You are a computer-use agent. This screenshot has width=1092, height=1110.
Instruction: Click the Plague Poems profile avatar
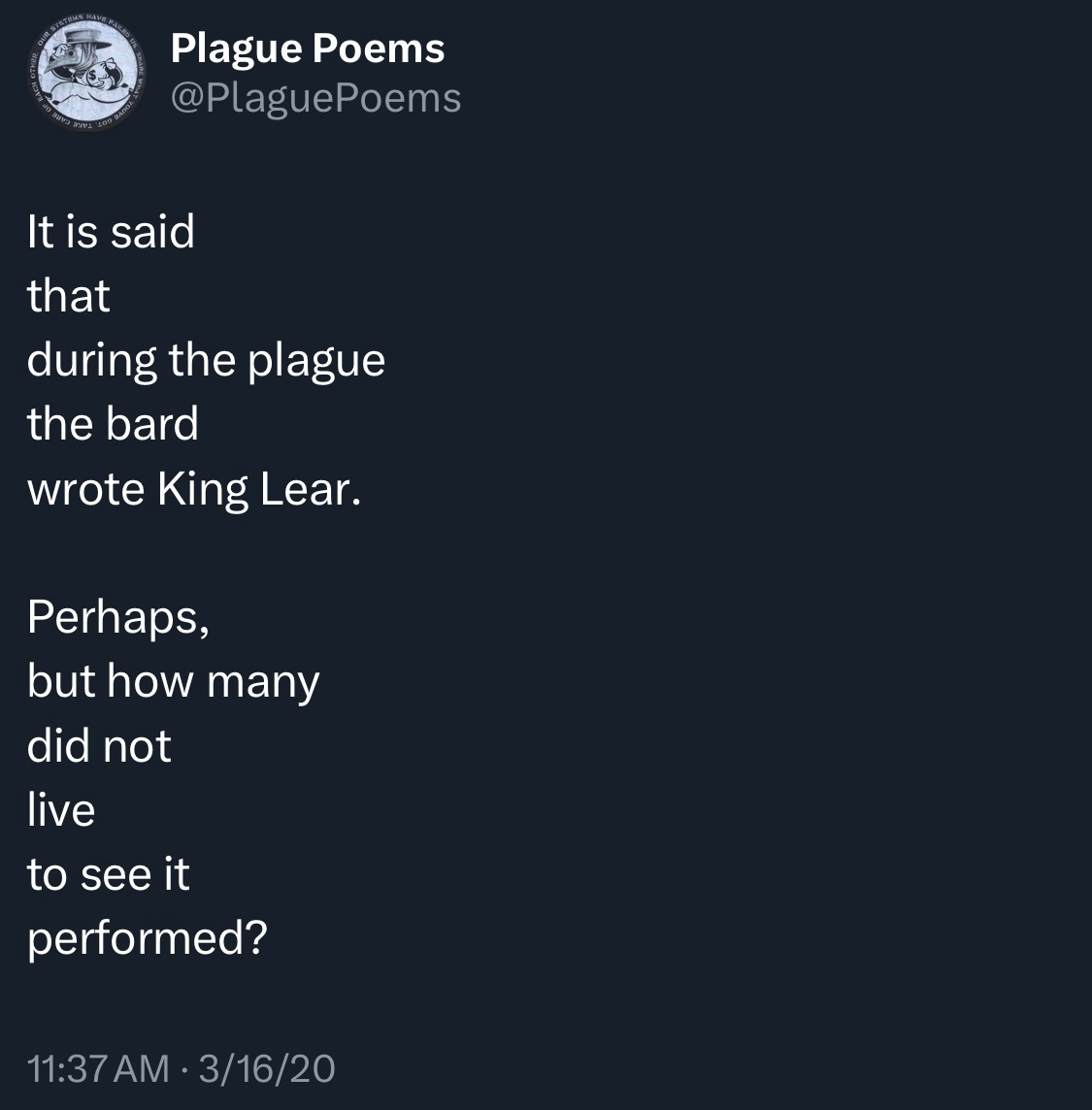(87, 73)
